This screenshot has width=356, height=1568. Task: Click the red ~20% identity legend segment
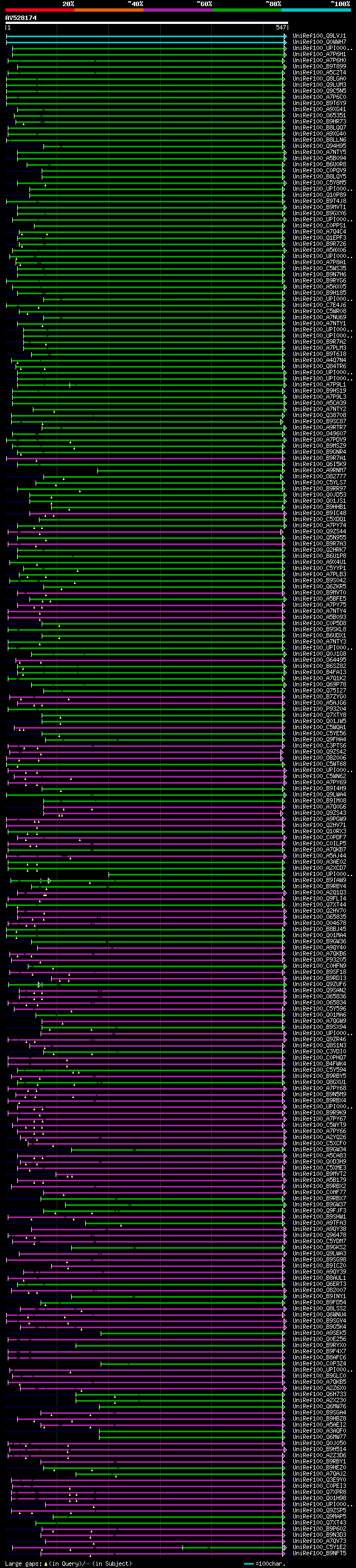(x=40, y=10)
